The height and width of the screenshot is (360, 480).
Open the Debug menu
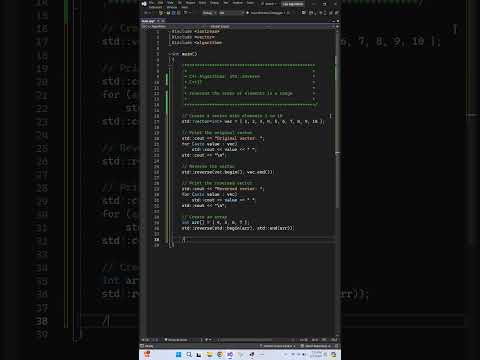(214, 3)
